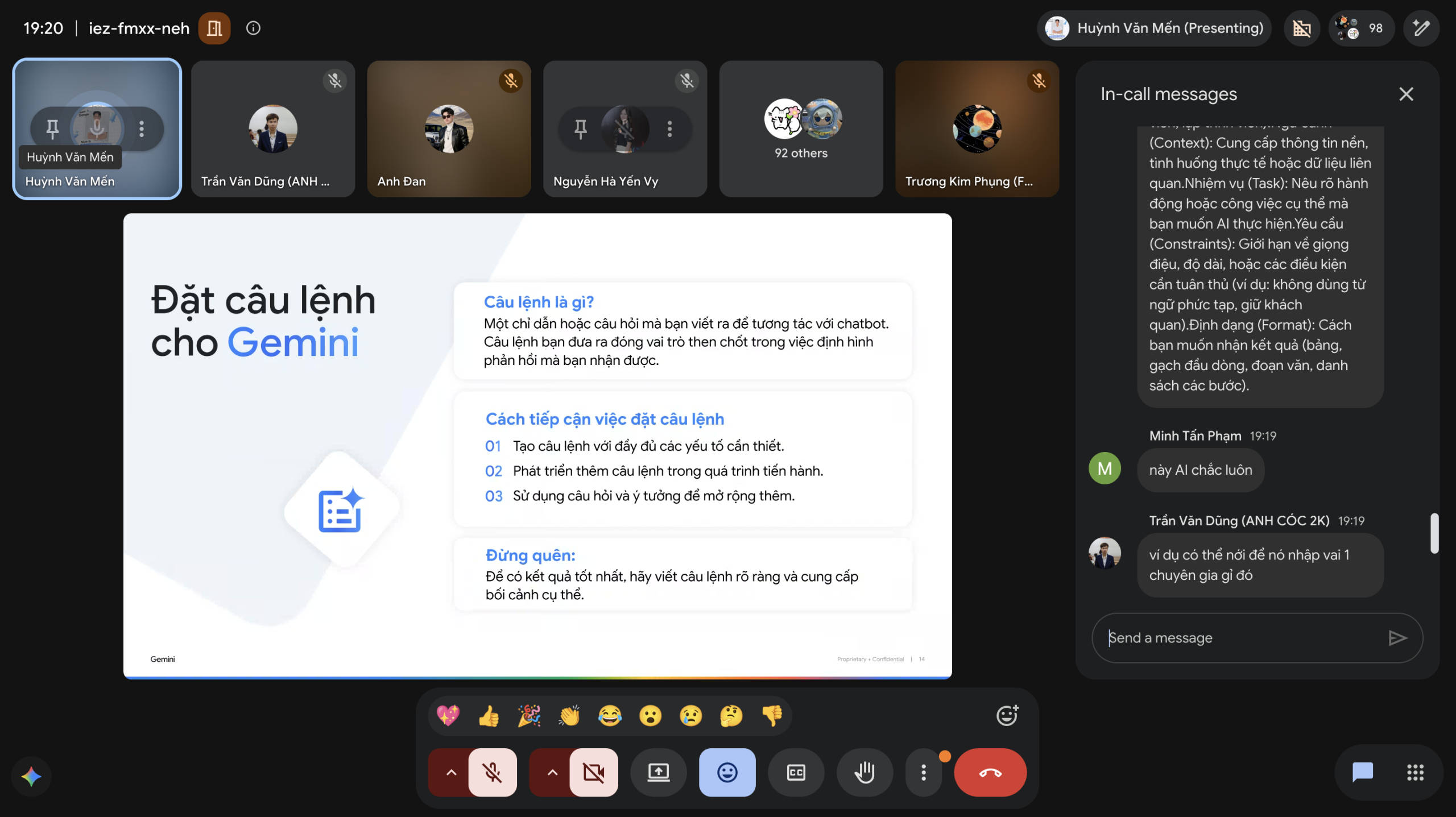Open the Gemini sparkle icon

click(x=31, y=776)
